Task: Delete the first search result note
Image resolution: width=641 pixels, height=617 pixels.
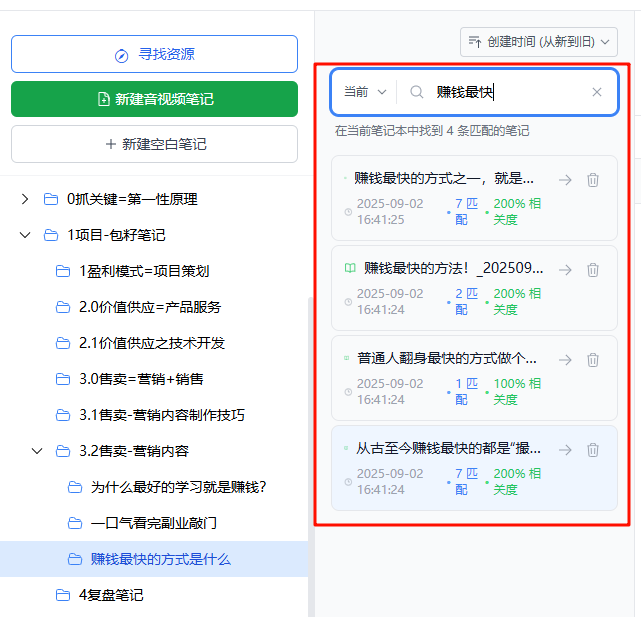Action: click(x=593, y=180)
